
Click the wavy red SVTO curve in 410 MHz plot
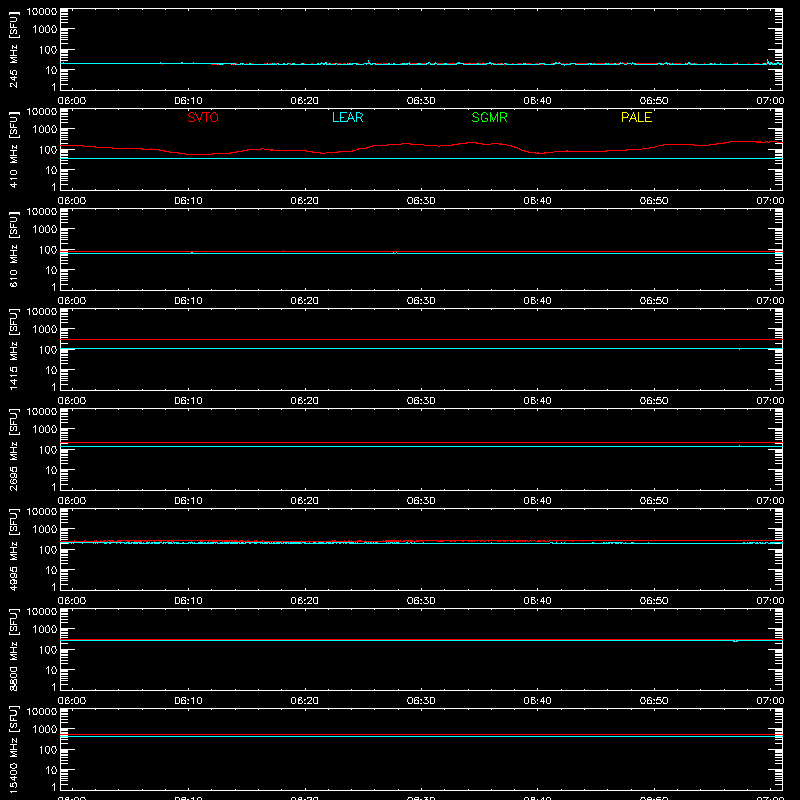point(421,145)
